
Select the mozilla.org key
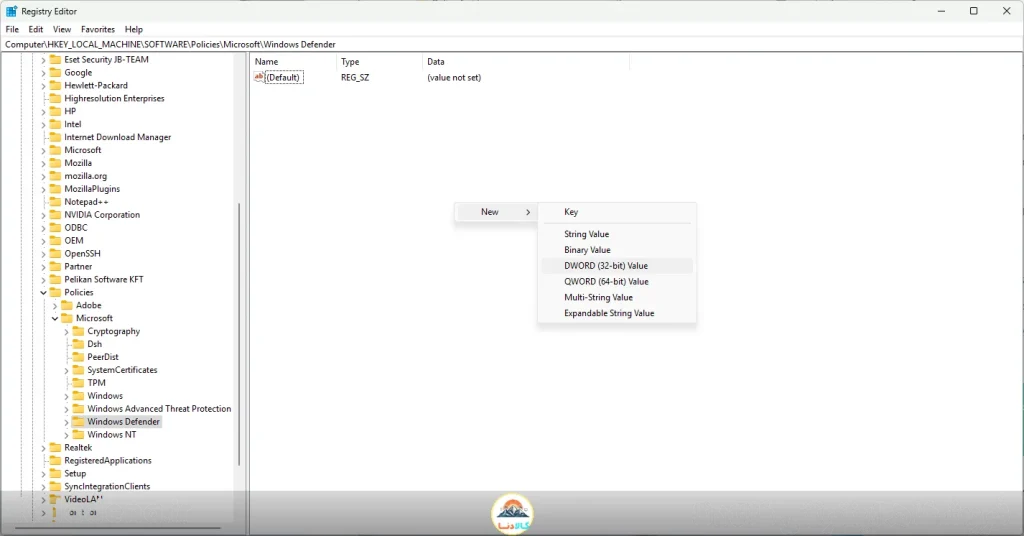pyautogui.click(x=86, y=176)
